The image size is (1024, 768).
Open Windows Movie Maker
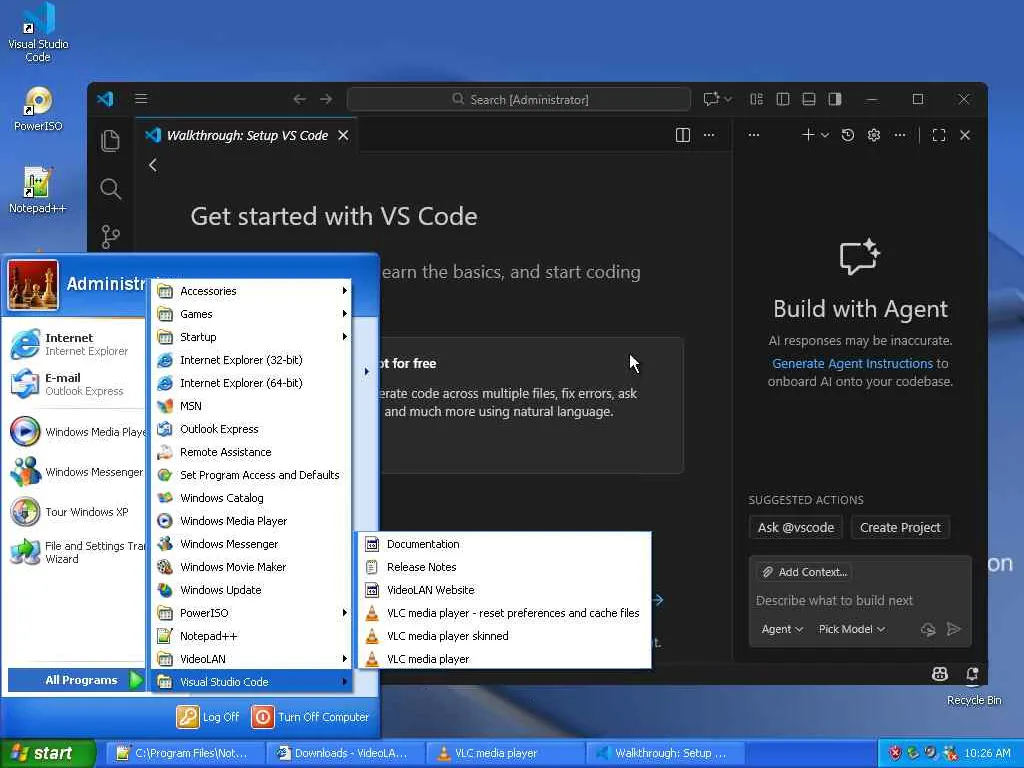click(251, 567)
